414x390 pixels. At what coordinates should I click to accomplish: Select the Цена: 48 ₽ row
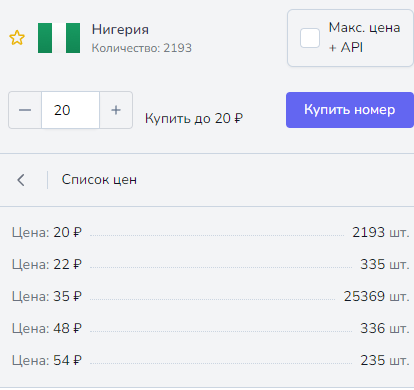pos(211,328)
